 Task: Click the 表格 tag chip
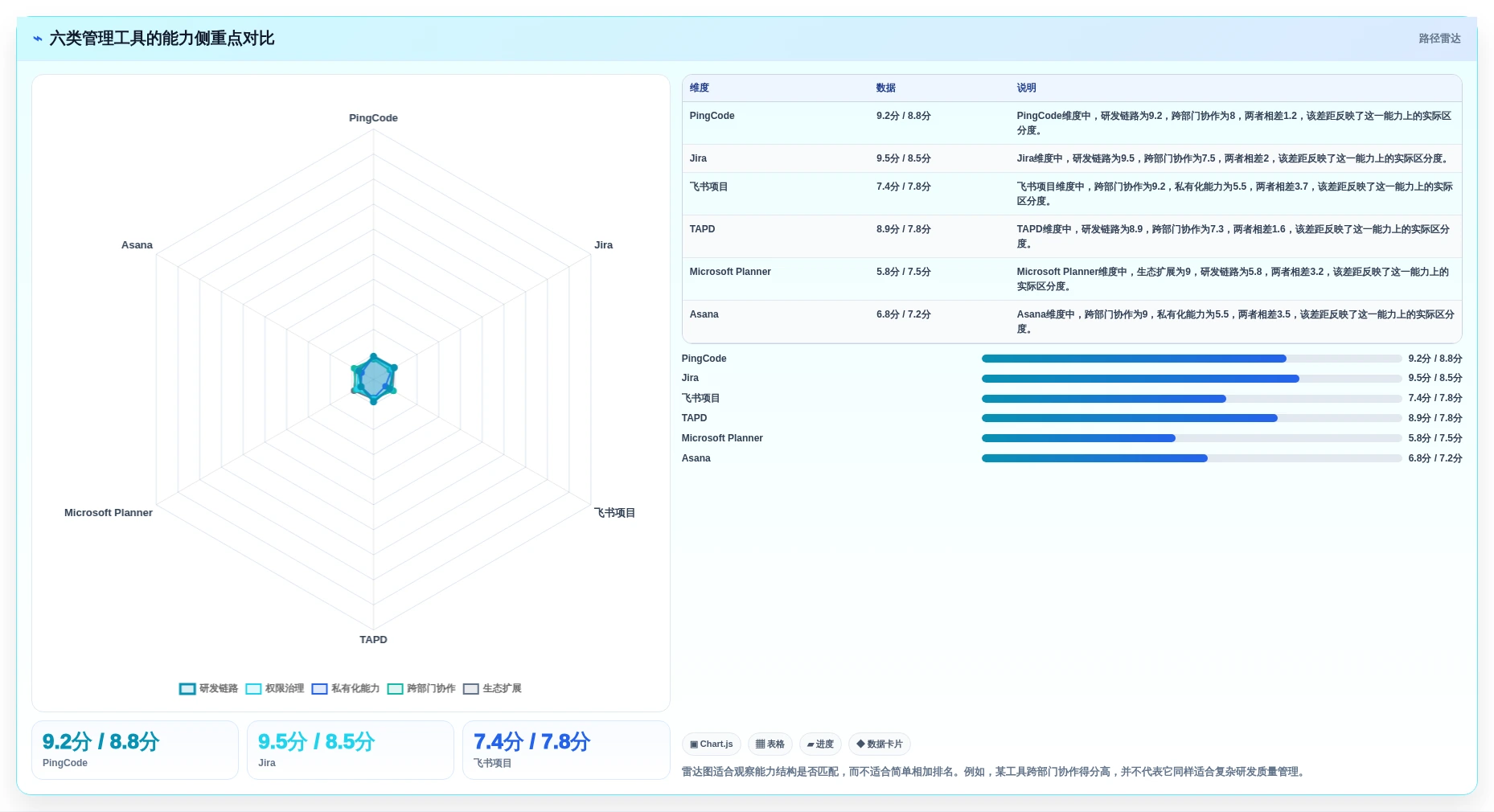[x=770, y=744]
